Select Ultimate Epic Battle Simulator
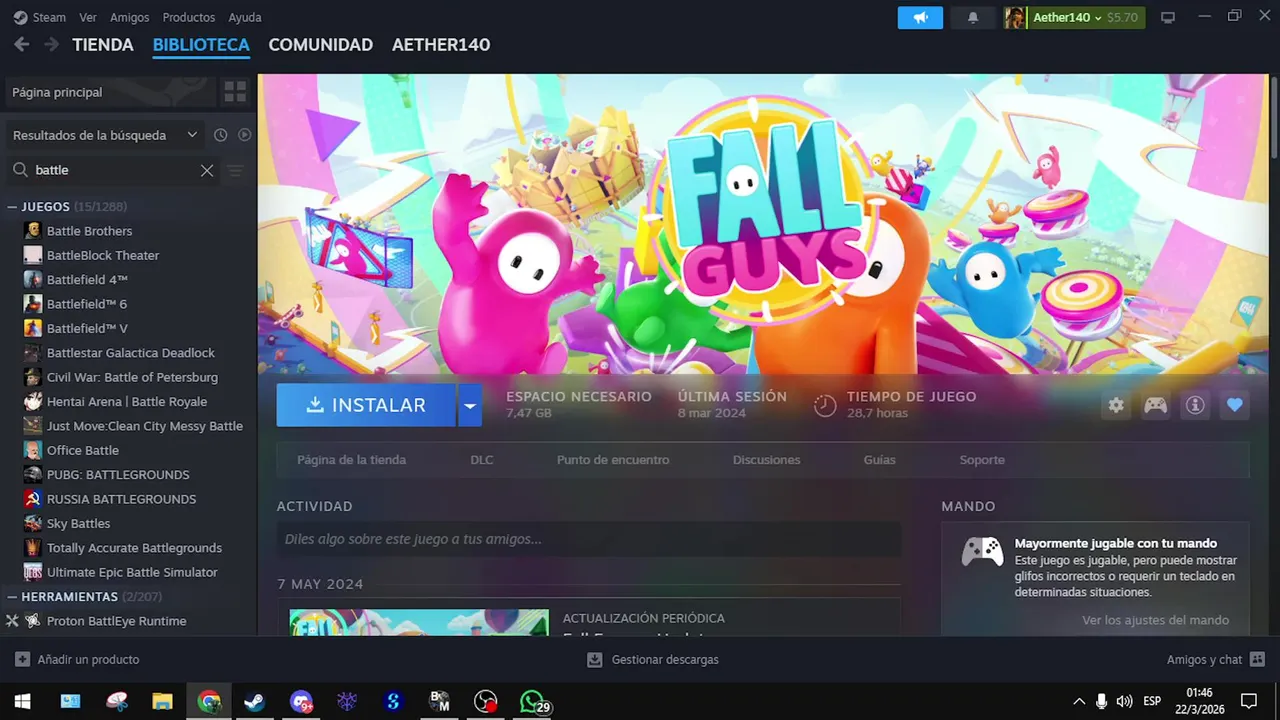The width and height of the screenshot is (1280, 720). tap(132, 572)
